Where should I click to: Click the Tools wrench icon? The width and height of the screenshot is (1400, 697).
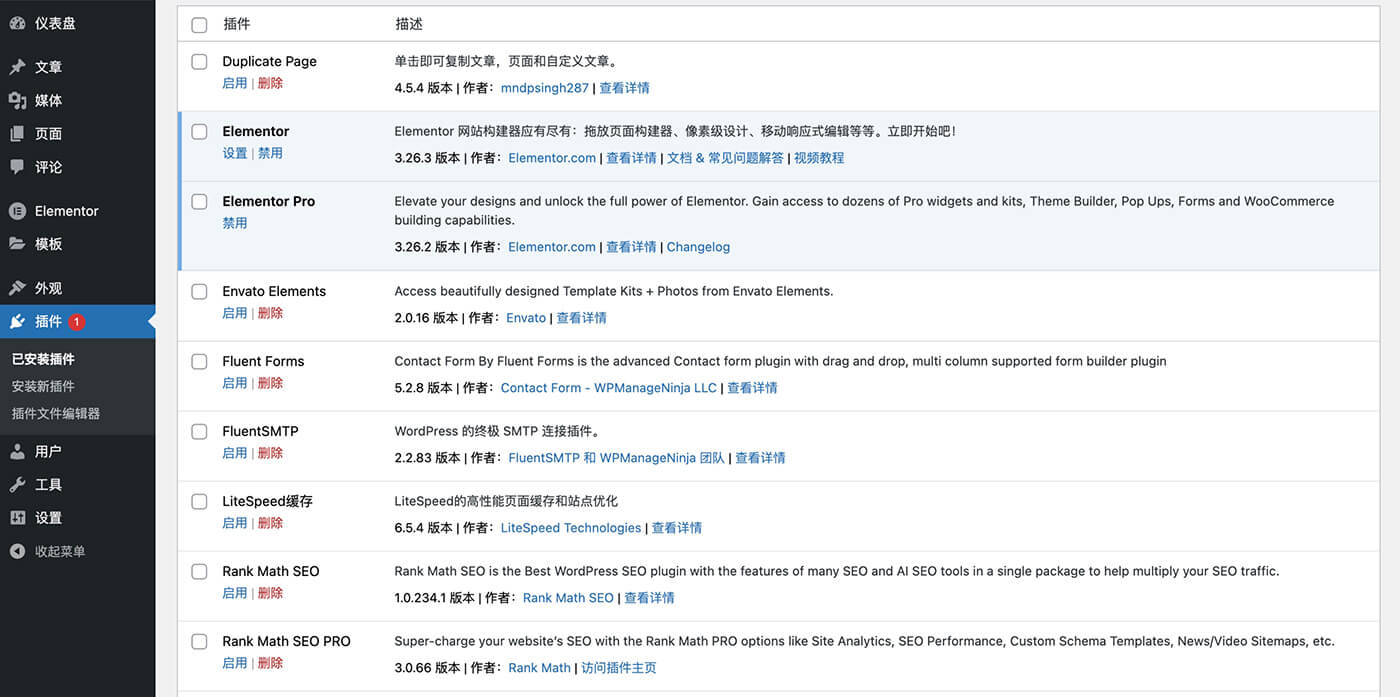tap(17, 484)
